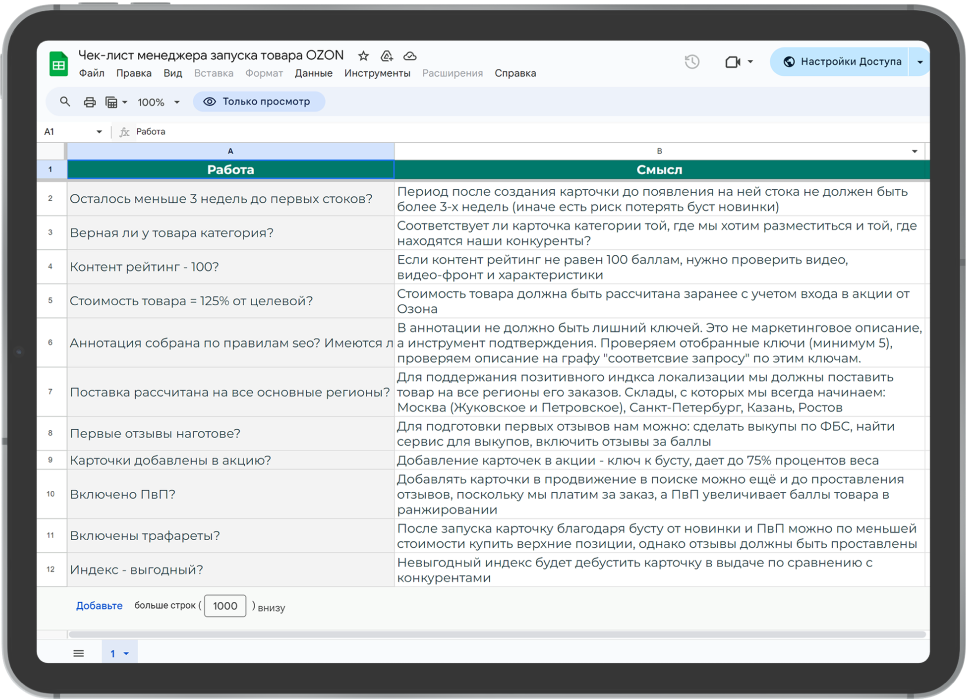Image resolution: width=966 pixels, height=699 pixels.
Task: Open the filter dropdown in column B header
Action: pyautogui.click(x=914, y=151)
